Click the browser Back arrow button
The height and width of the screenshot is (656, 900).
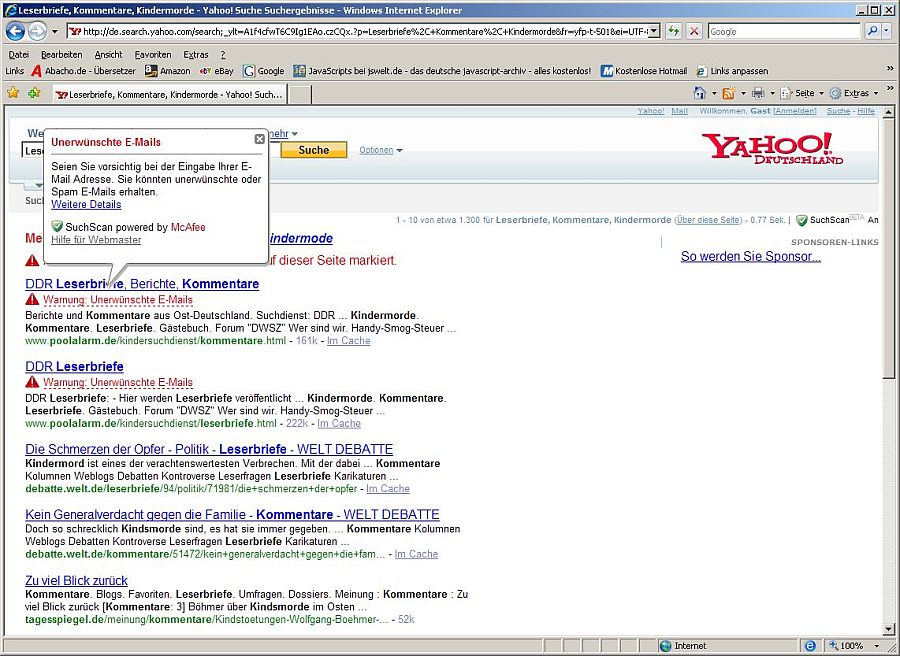15,32
